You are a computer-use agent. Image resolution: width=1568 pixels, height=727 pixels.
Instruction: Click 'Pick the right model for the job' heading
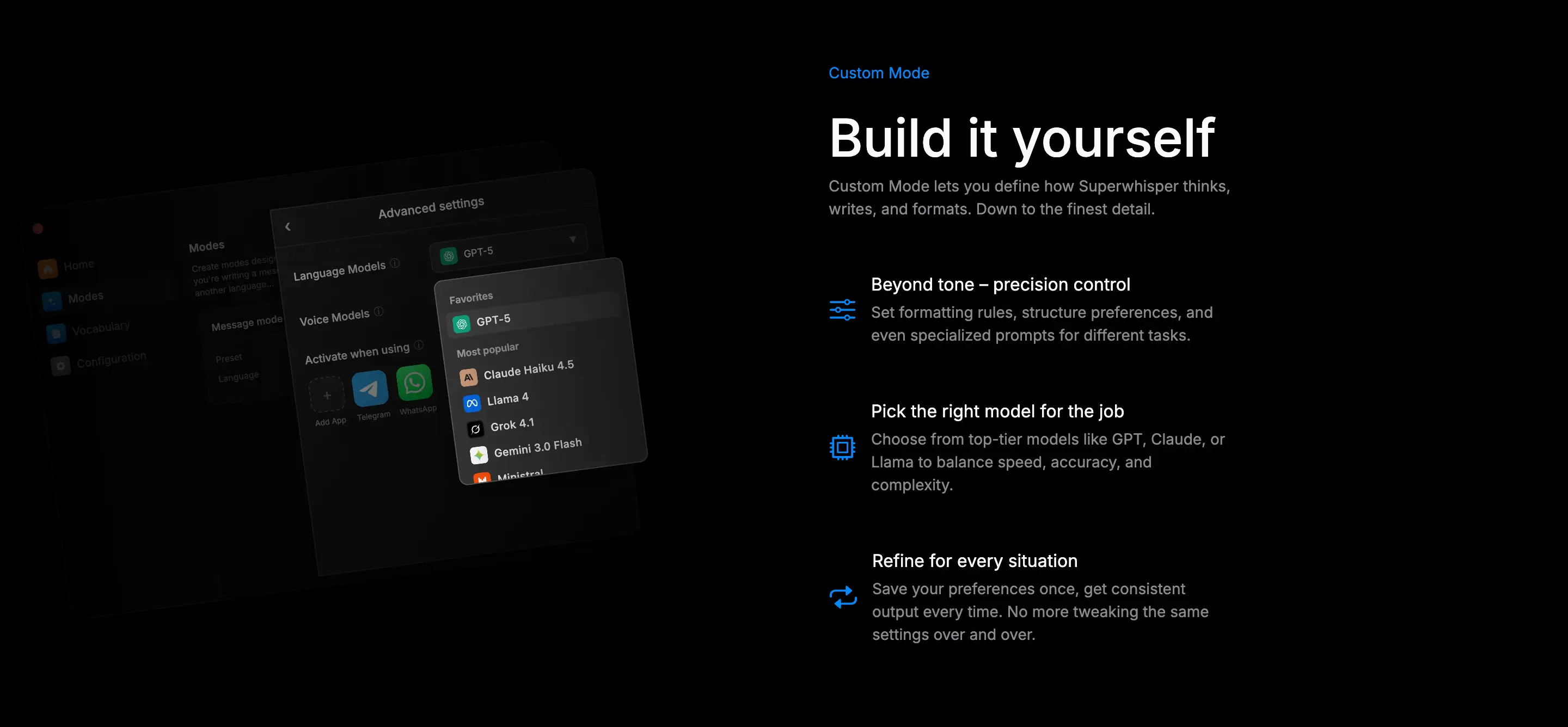(x=997, y=411)
